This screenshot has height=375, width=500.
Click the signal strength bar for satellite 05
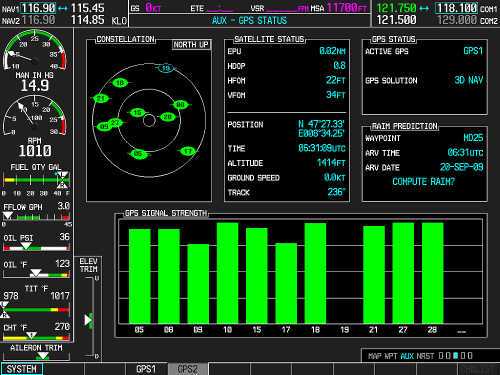coord(139,276)
